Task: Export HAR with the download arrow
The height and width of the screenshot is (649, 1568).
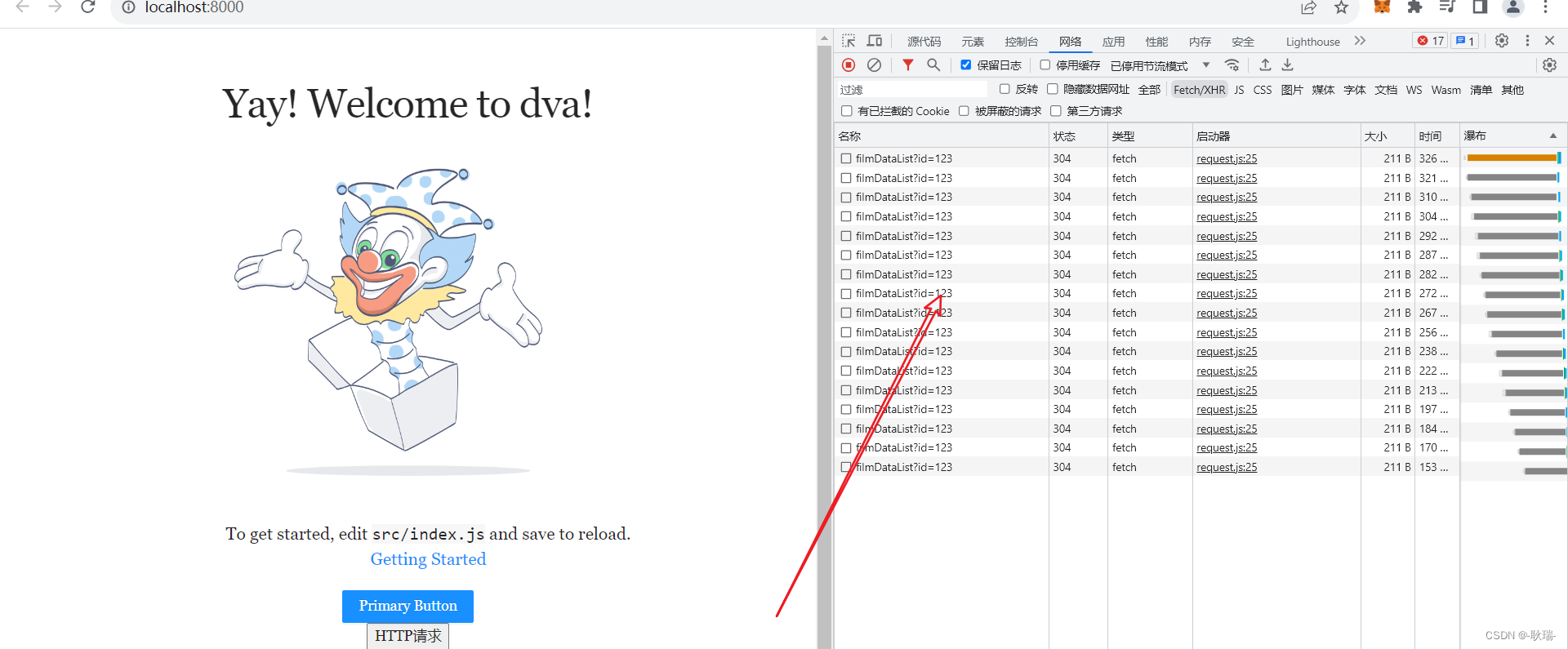Action: 1287,64
